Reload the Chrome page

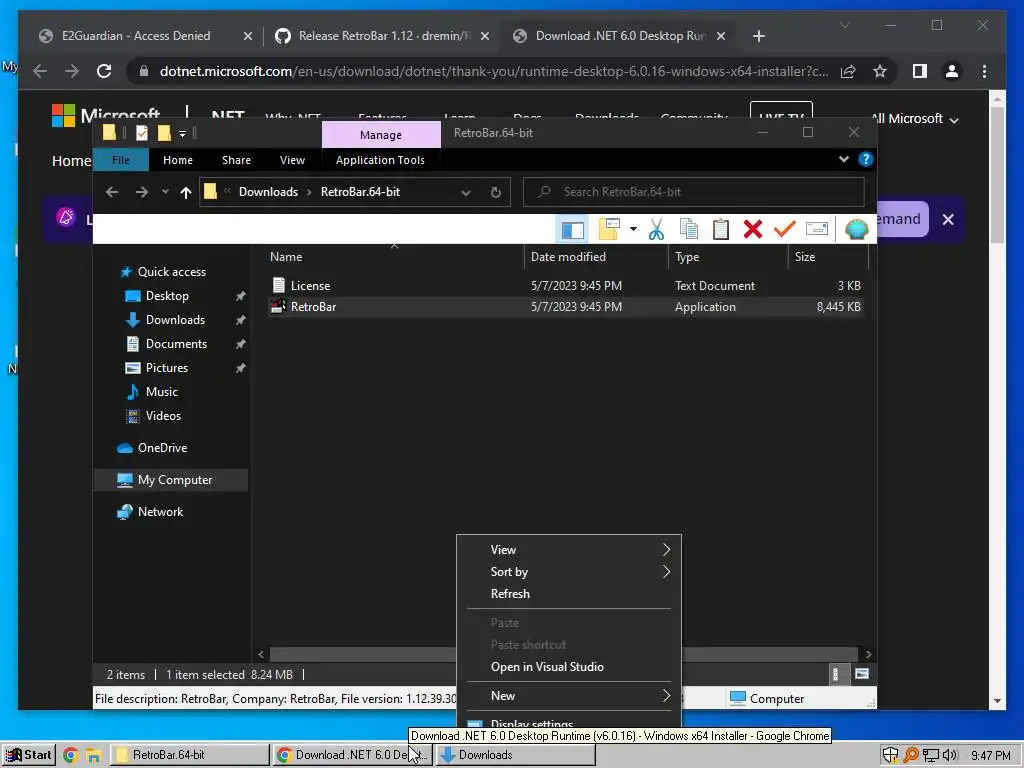pyautogui.click(x=104, y=71)
